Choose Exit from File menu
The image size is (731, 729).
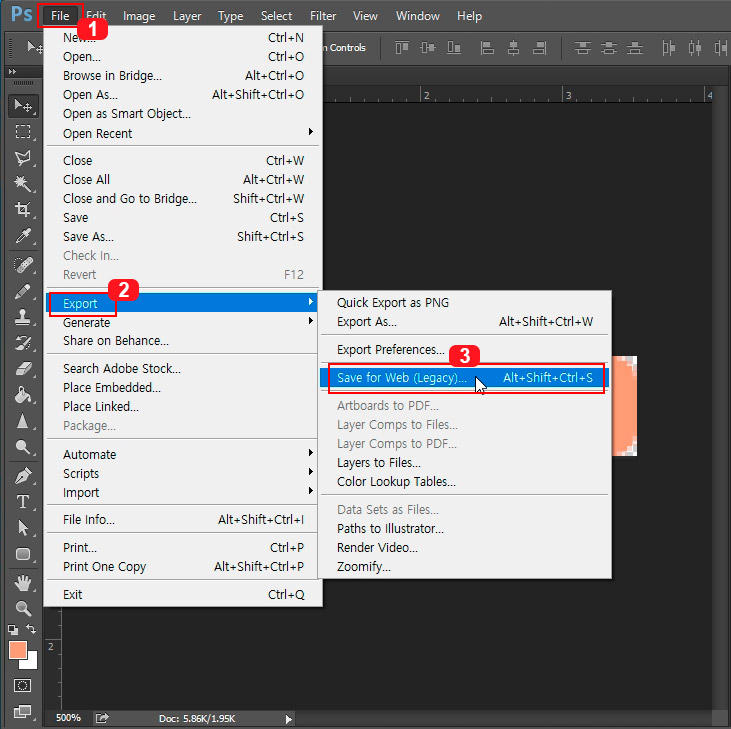pos(182,594)
